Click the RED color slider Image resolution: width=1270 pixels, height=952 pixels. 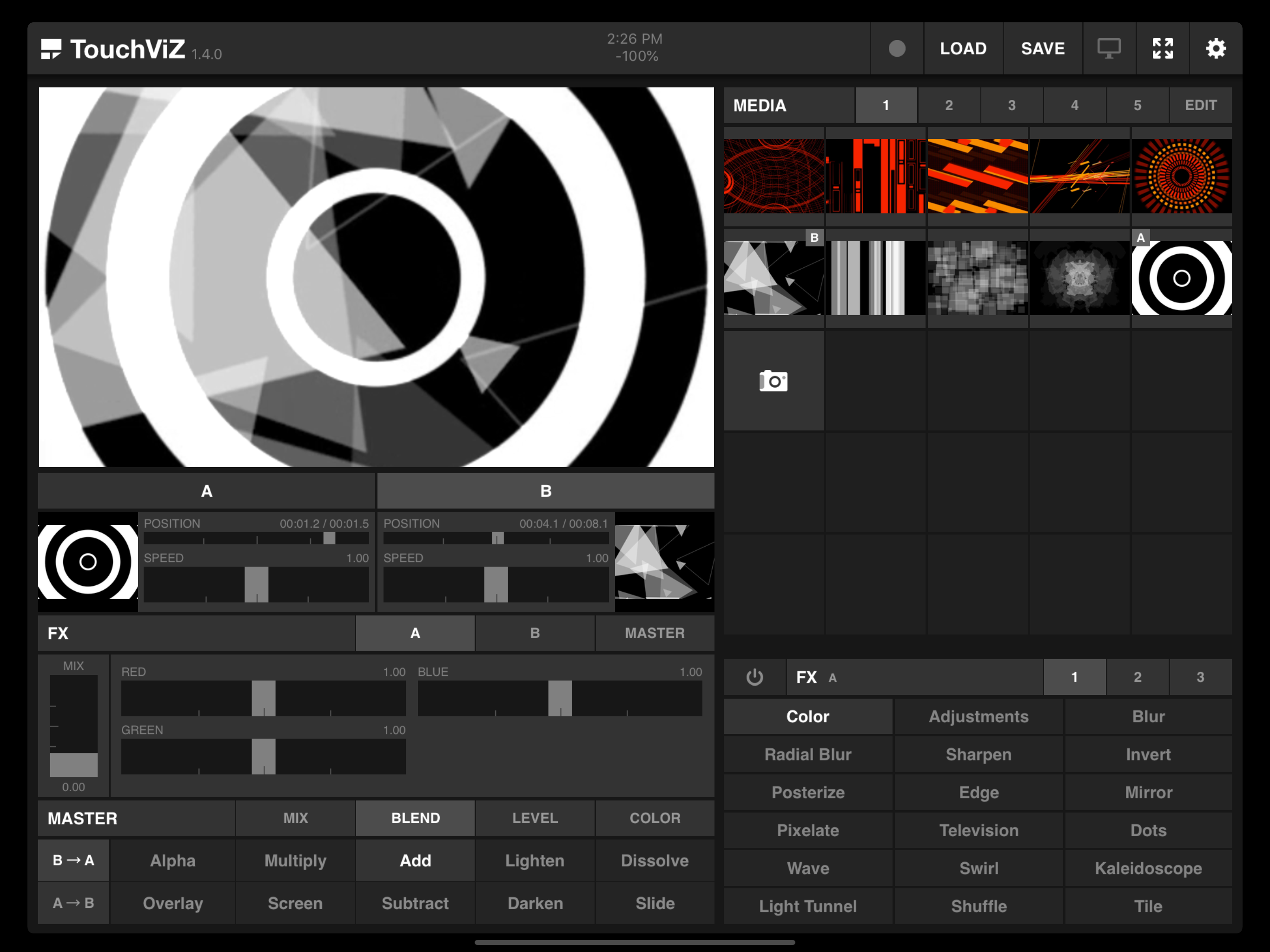pos(263,698)
